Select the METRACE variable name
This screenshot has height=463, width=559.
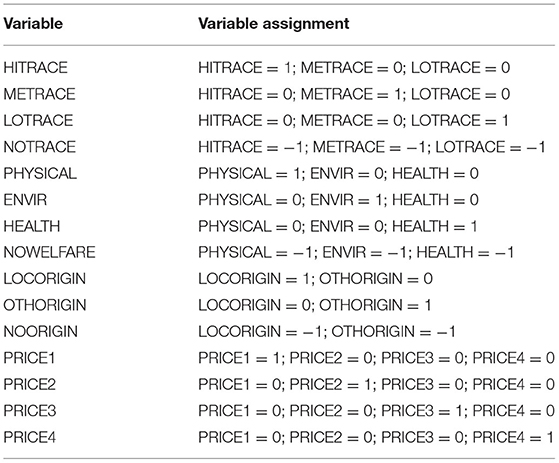click(x=40, y=94)
